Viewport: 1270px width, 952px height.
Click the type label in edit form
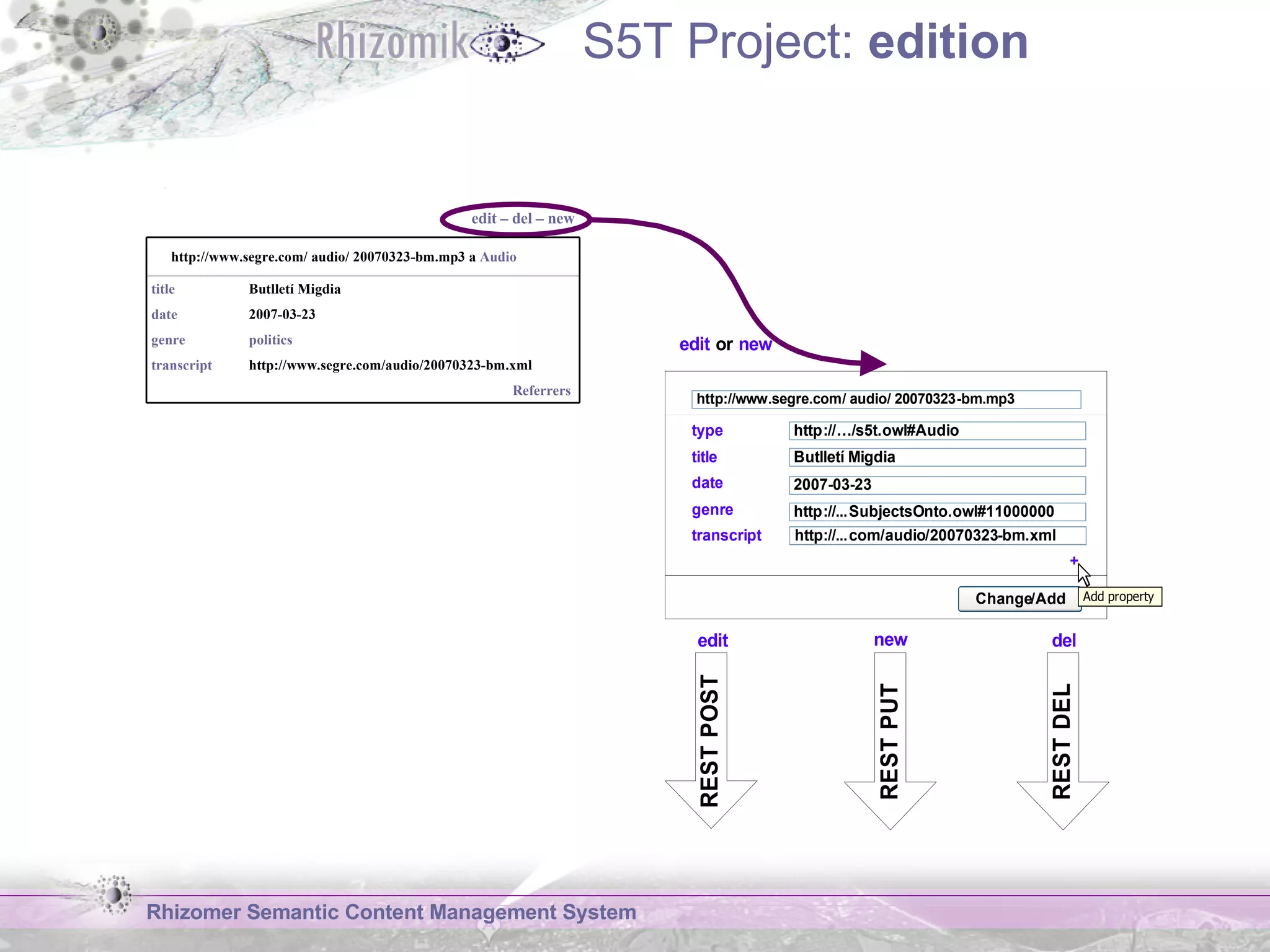707,431
